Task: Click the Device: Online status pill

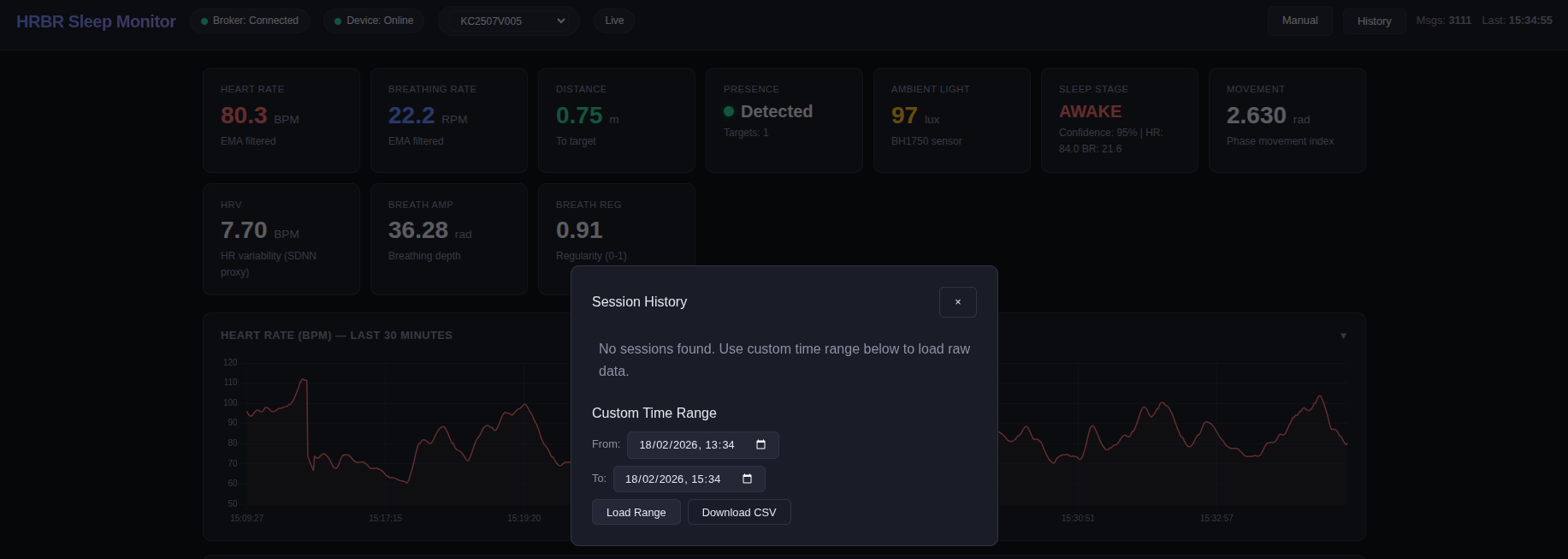Action: (374, 21)
